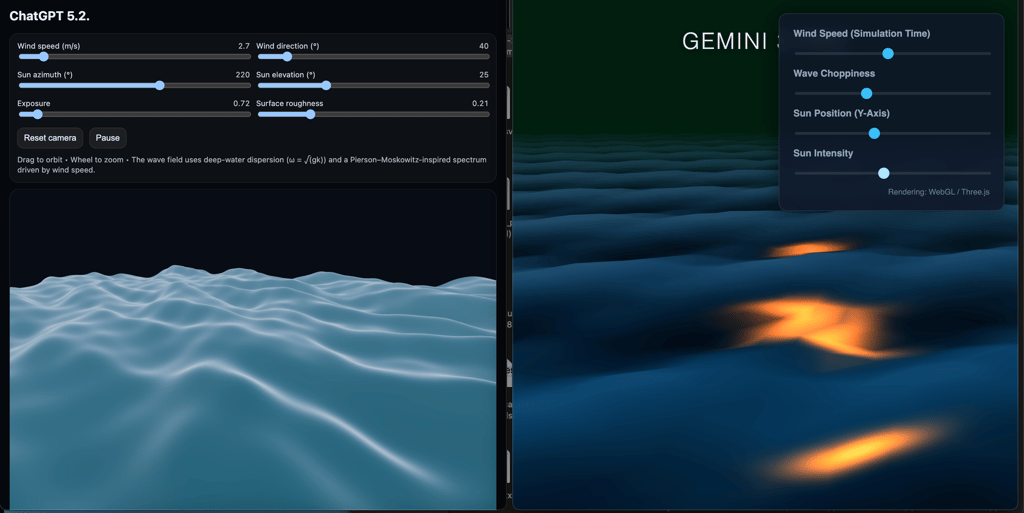1024x513 pixels.
Task: Click the Rendering: WebGL / Three.js note
Action: coord(938,192)
